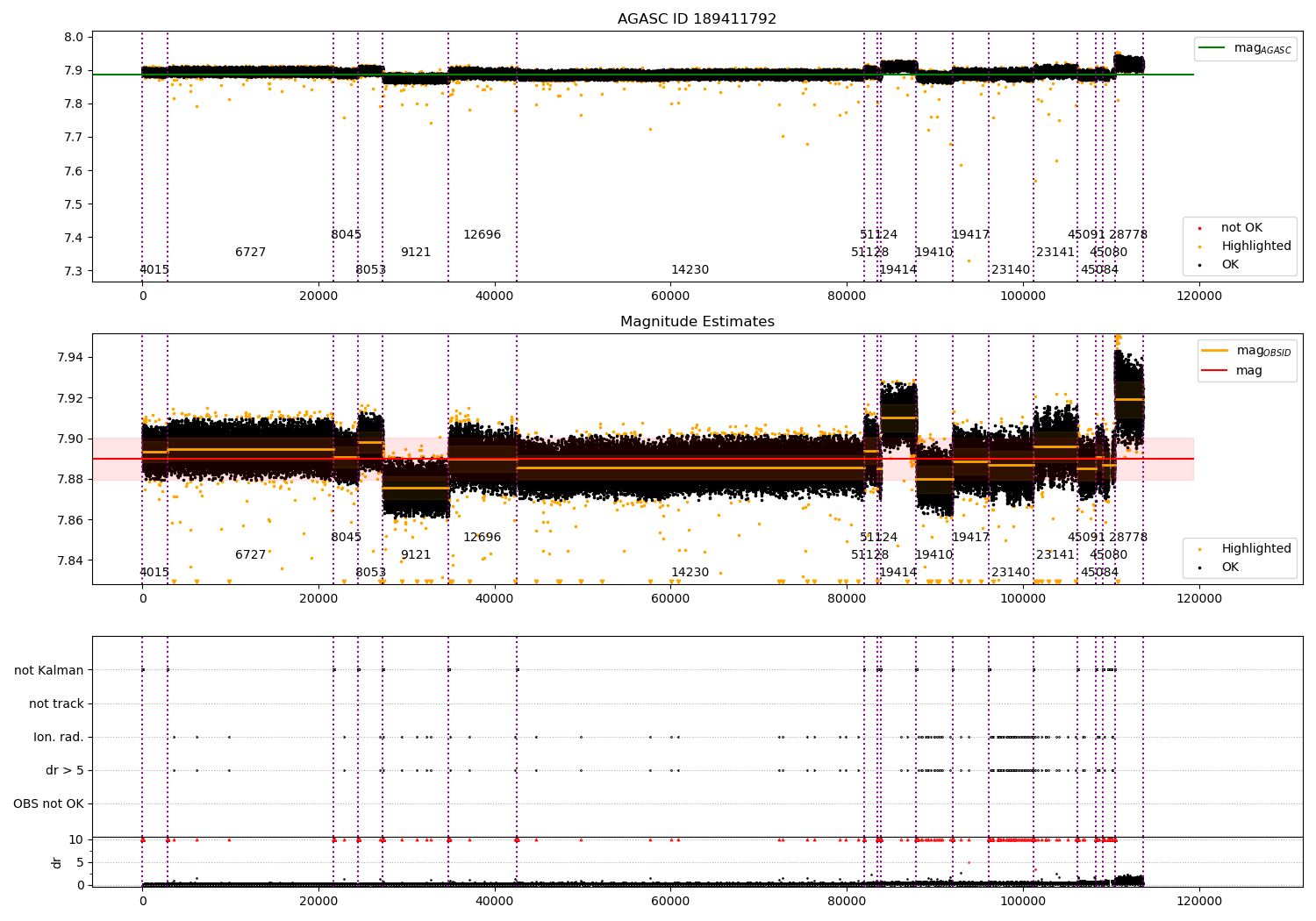Click y-tick 8.0 in top plot
The image size is (1316, 921).
(75, 38)
